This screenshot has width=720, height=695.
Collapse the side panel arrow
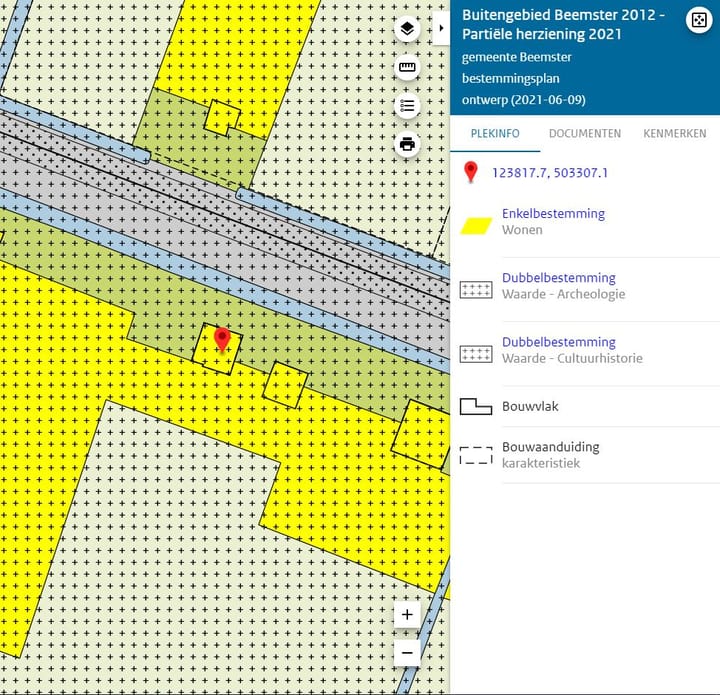pos(442,28)
